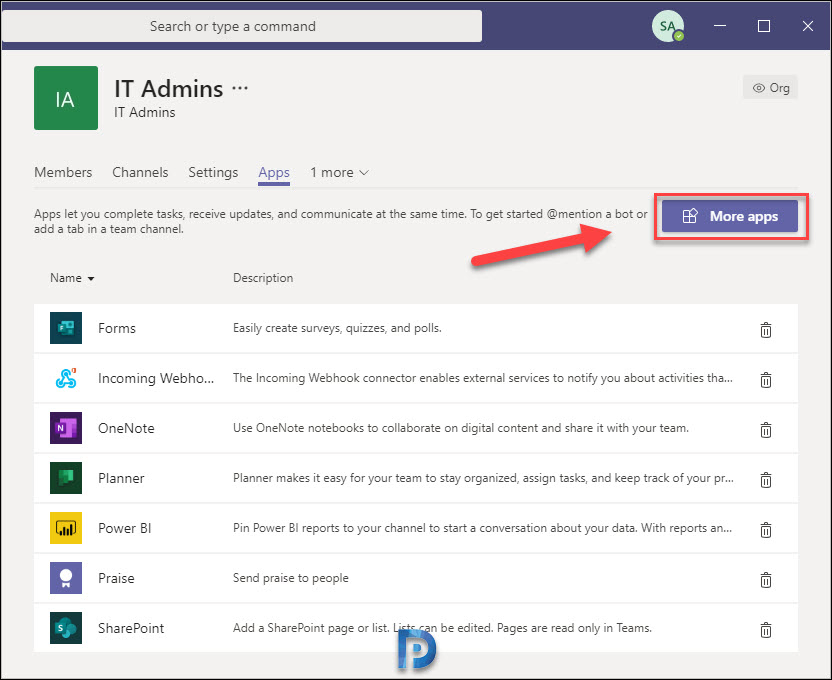Select the Power BI app name
Viewport: 832px width, 680px height.
(125, 528)
